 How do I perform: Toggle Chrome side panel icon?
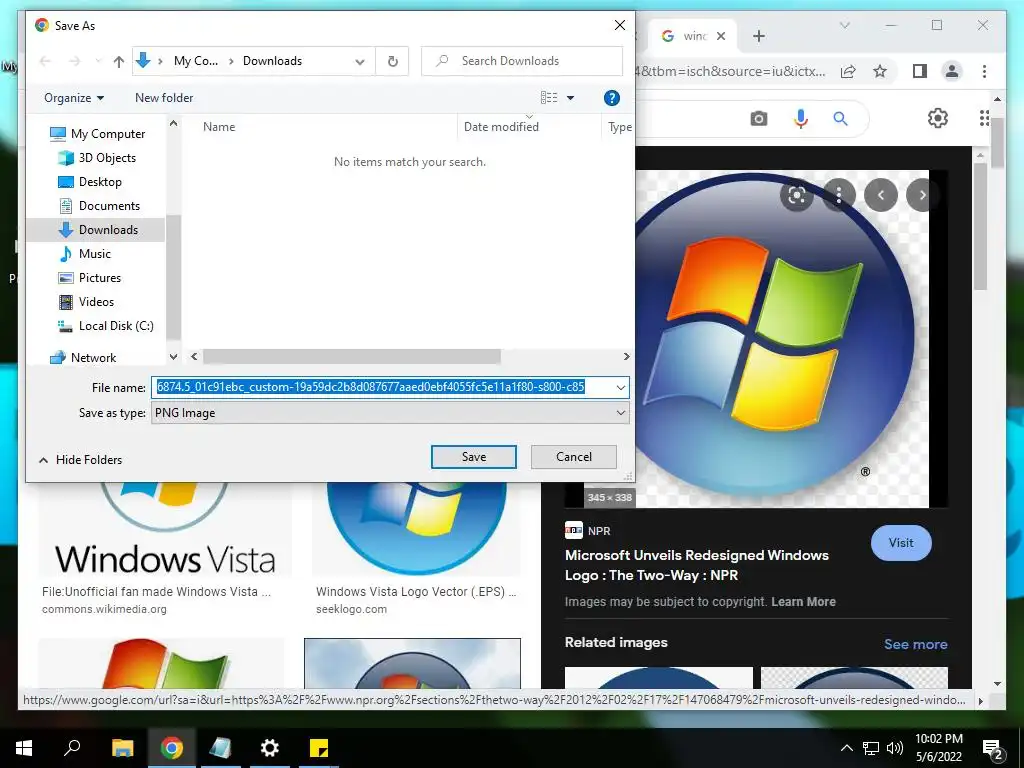point(920,71)
